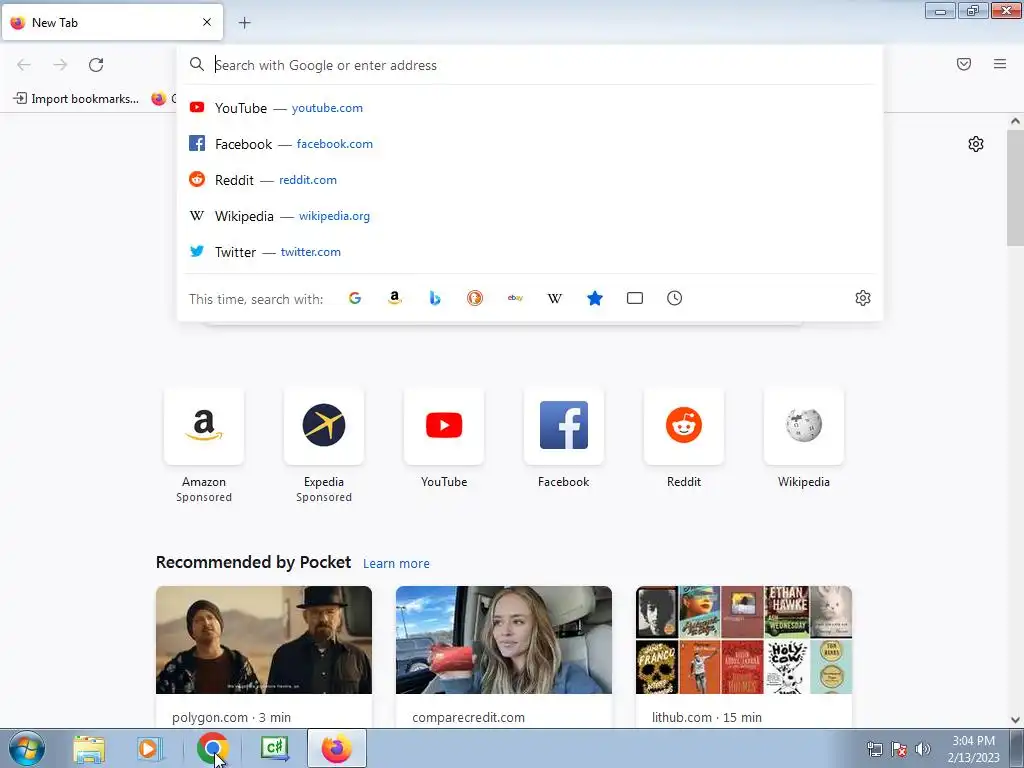Open new tab page customize gear

976,144
